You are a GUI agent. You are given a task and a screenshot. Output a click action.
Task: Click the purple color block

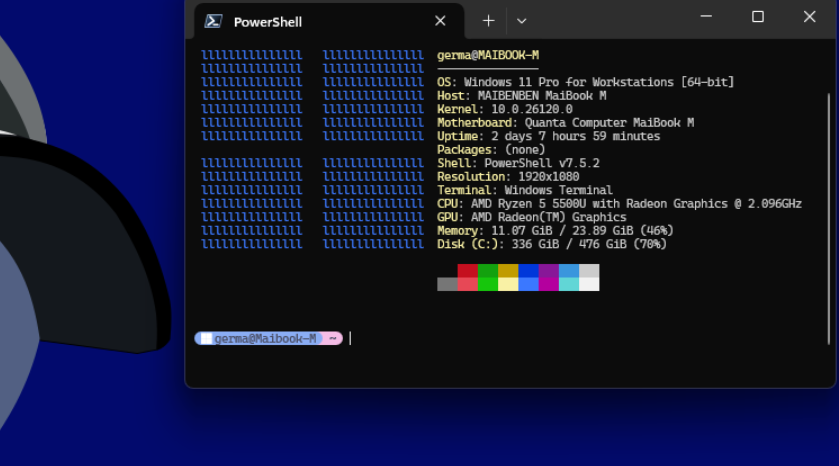549,271
